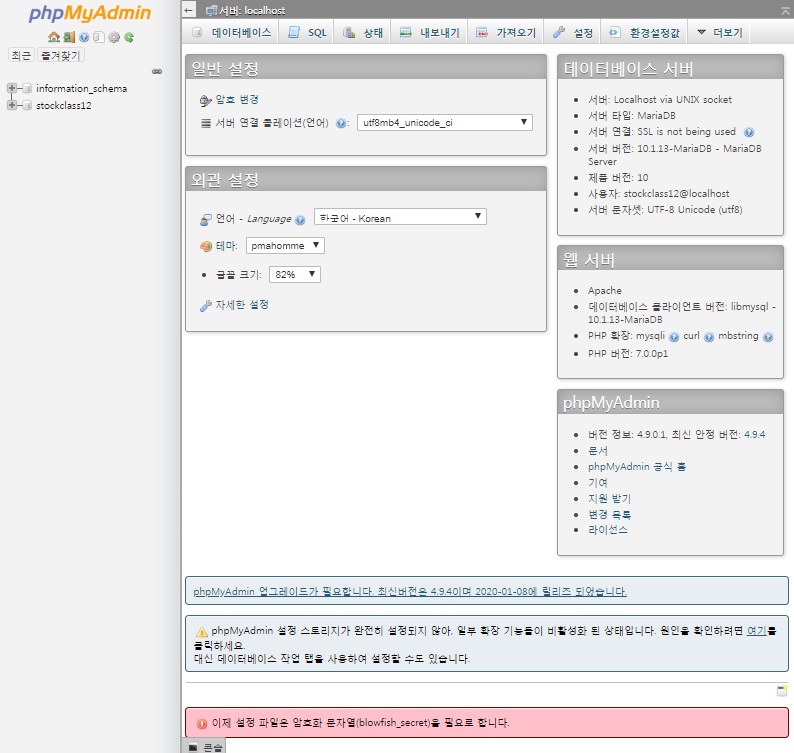Click help icon next to SSL is not being used
Screen dimensions: 794x753
point(749,132)
